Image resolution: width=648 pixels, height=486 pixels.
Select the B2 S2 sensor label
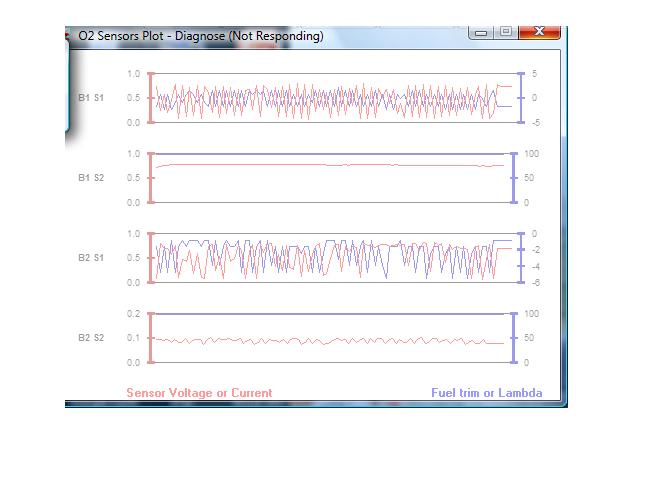91,338
